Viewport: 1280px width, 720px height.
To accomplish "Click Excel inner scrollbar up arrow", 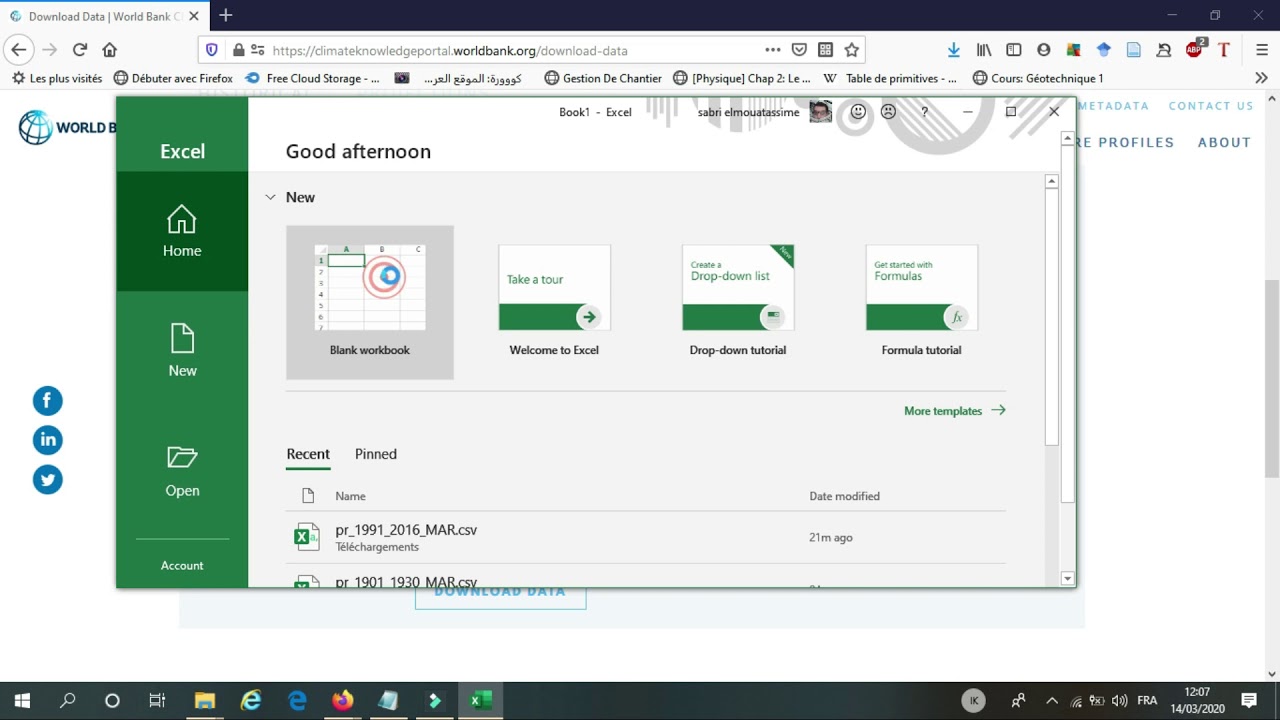I will pyautogui.click(x=1051, y=182).
